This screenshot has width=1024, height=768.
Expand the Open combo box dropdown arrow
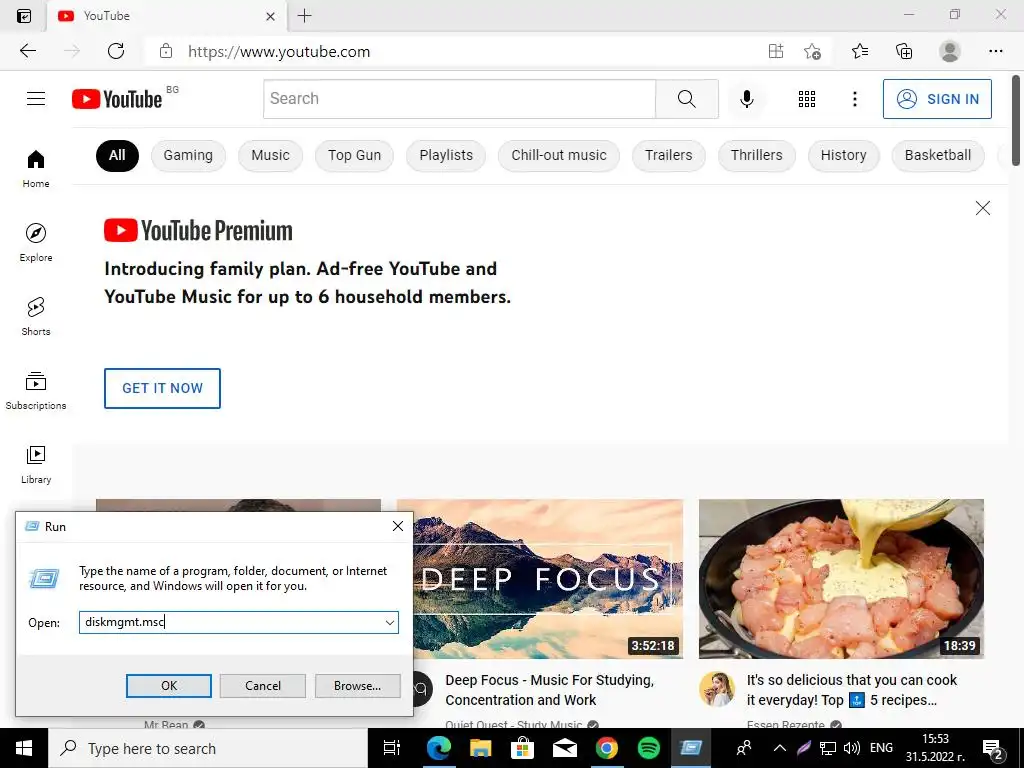pos(390,622)
